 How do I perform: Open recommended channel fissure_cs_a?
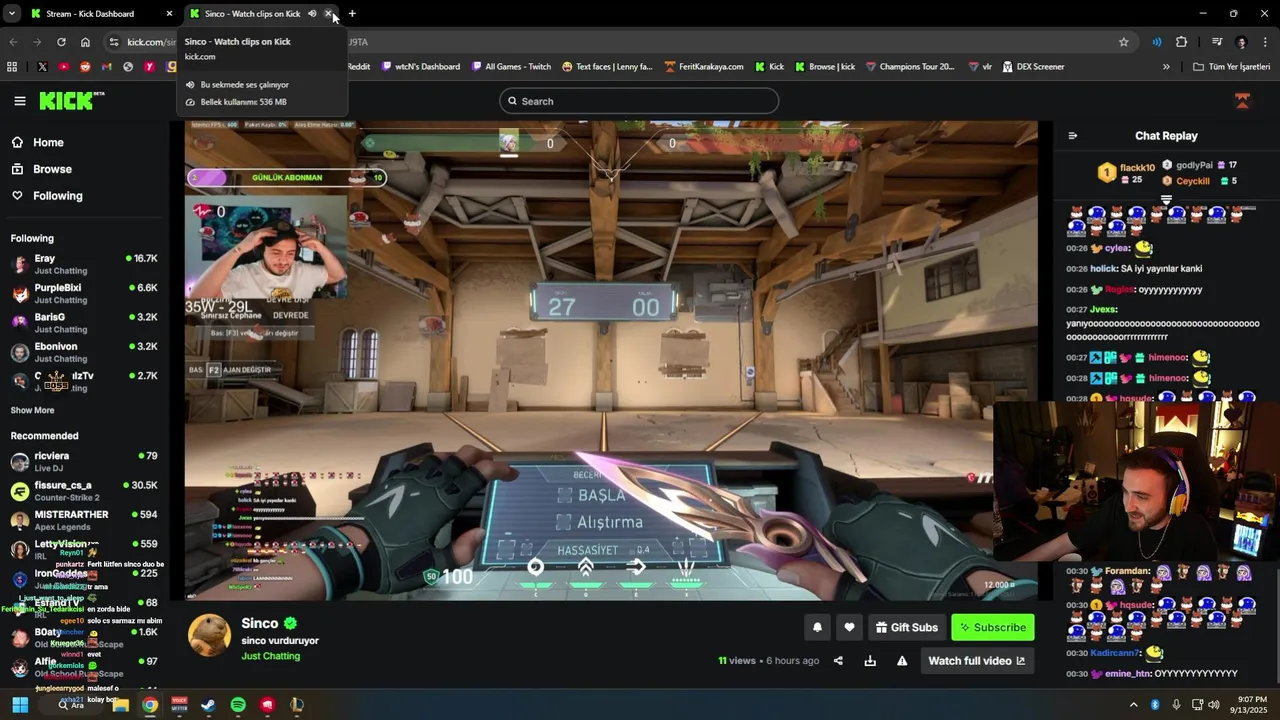tap(84, 491)
